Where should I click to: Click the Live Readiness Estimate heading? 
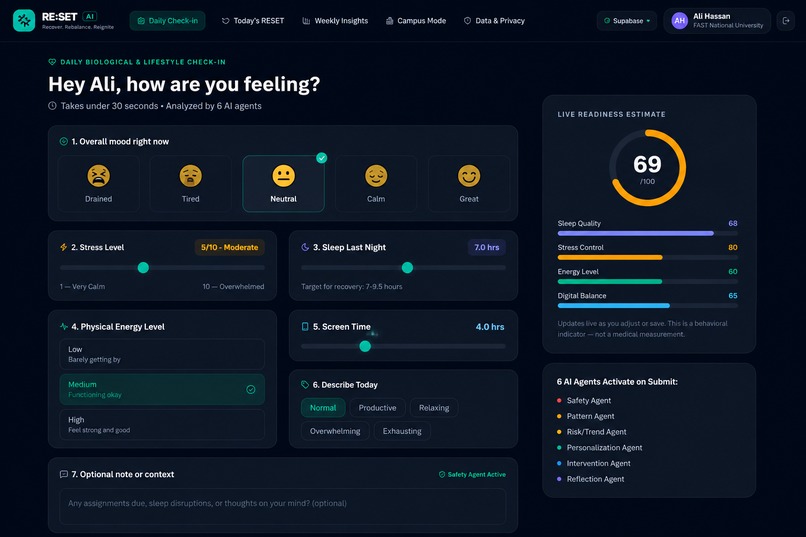click(612, 114)
